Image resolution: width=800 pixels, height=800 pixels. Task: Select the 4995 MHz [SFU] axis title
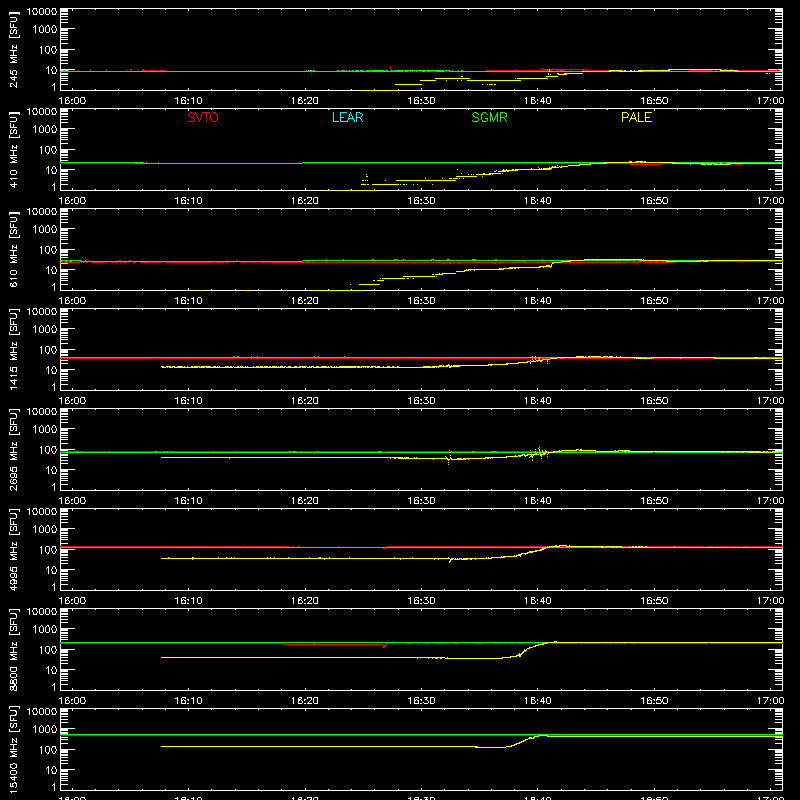13,549
